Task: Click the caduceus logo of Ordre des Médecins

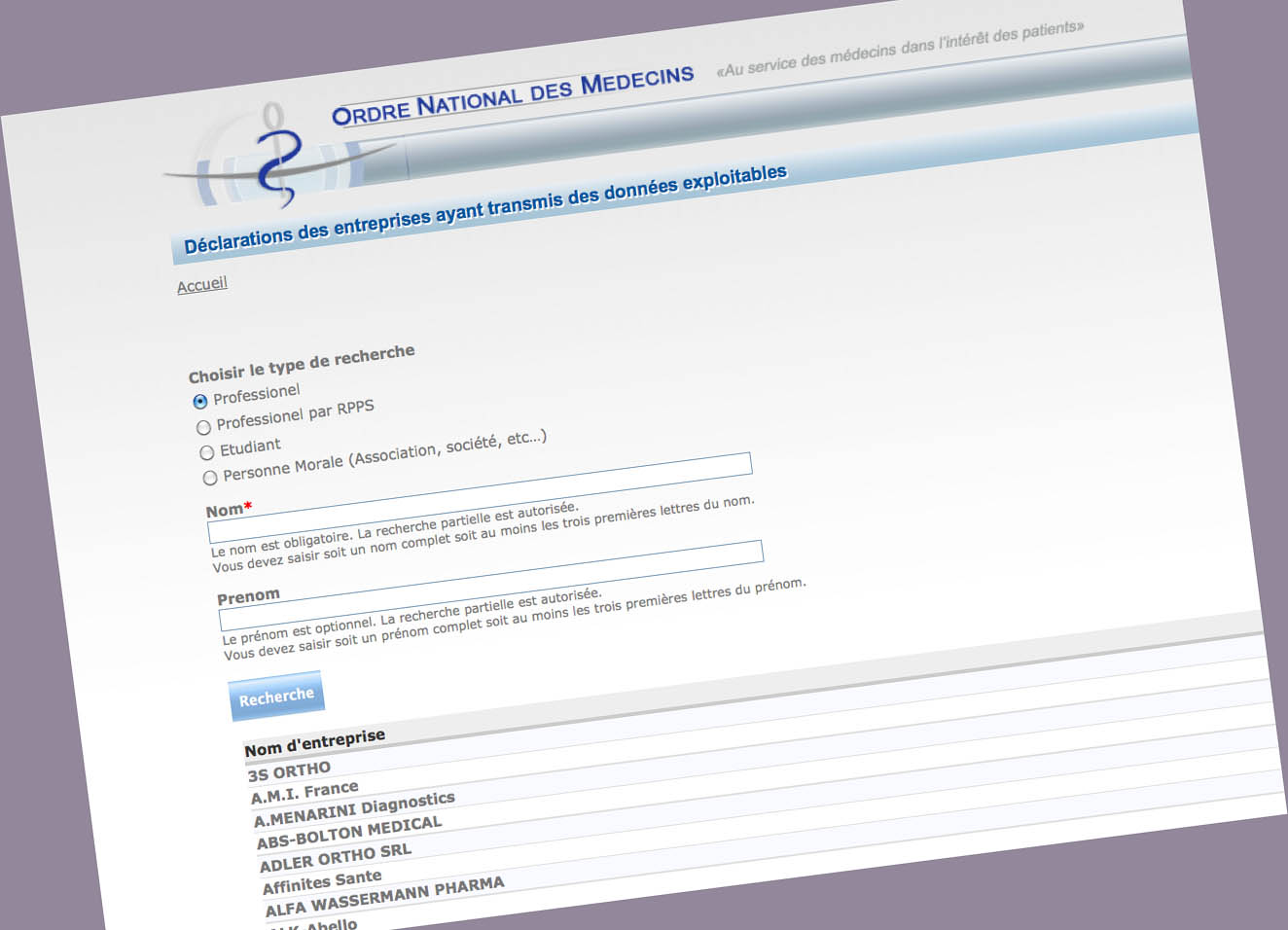Action: 277,161
